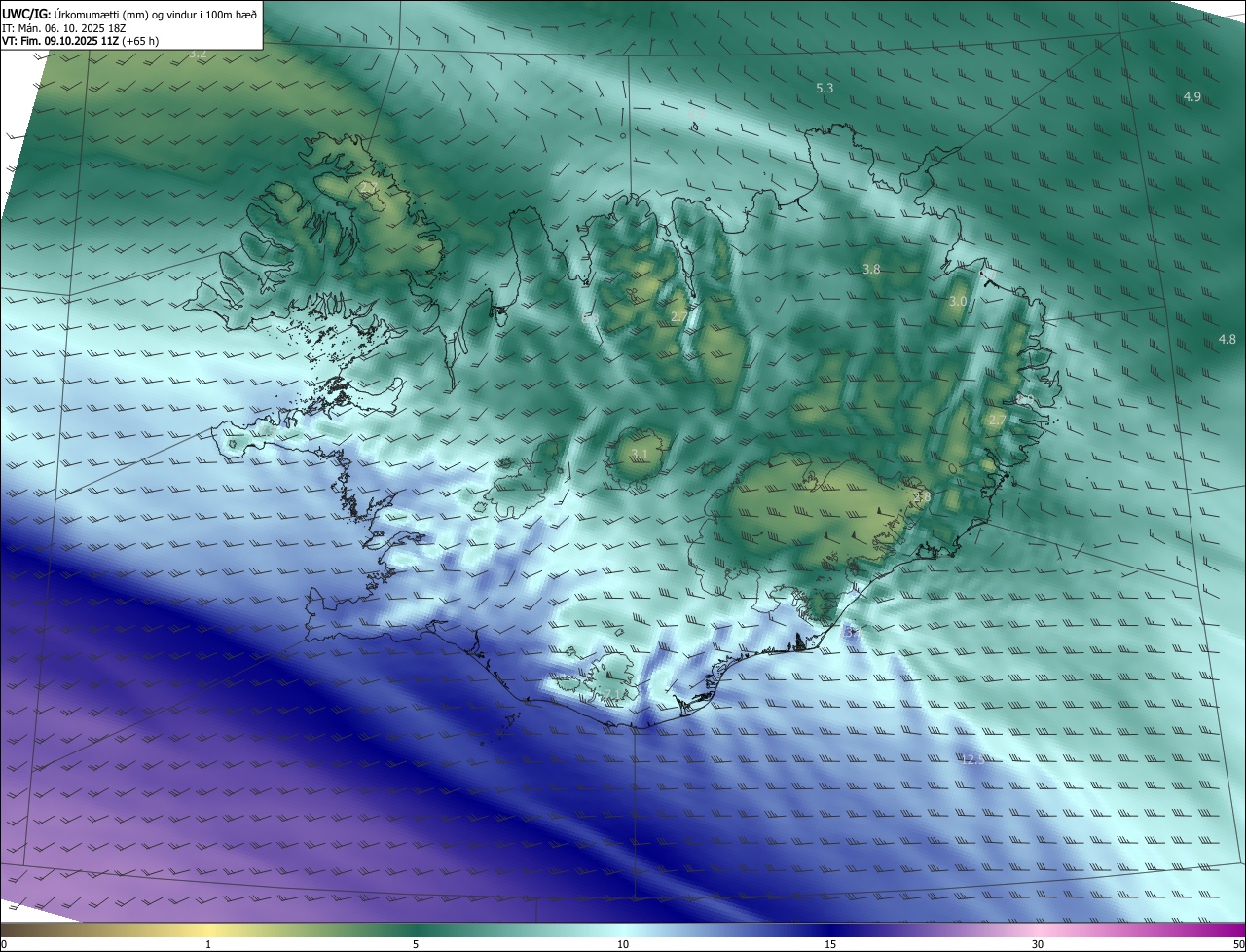The width and height of the screenshot is (1246, 952).
Task: Click the 4.8 value label
Action: click(x=1227, y=339)
